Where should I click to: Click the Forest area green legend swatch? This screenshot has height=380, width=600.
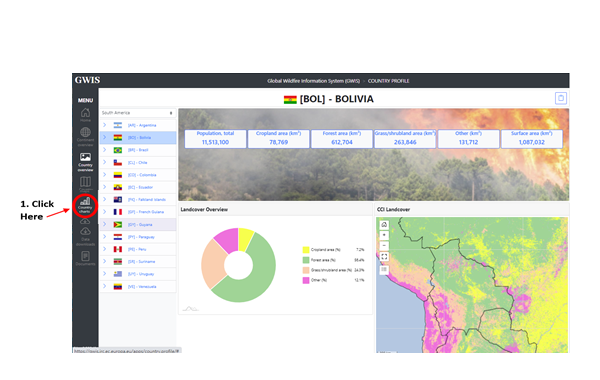pos(306,260)
